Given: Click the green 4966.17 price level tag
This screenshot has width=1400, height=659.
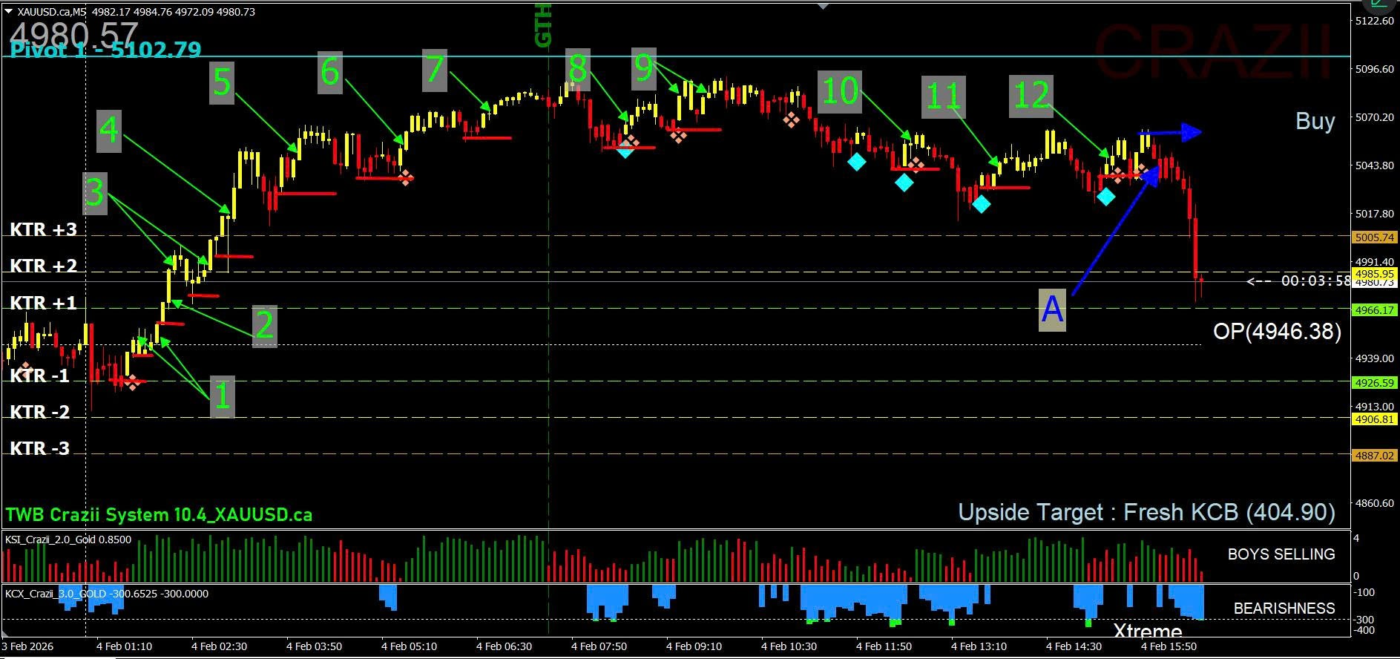Looking at the screenshot, I should click(x=1372, y=310).
